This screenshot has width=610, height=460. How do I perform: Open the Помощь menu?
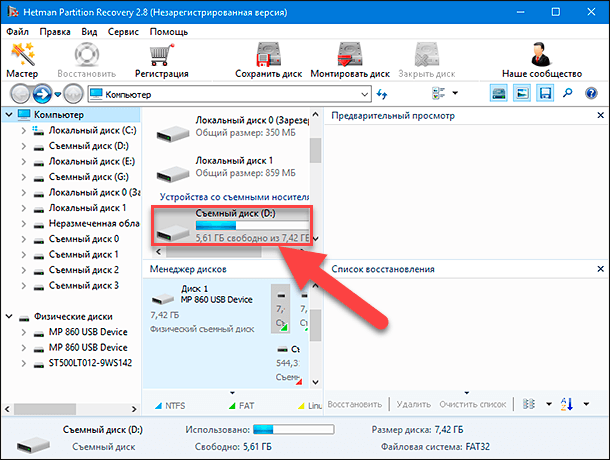pos(169,32)
